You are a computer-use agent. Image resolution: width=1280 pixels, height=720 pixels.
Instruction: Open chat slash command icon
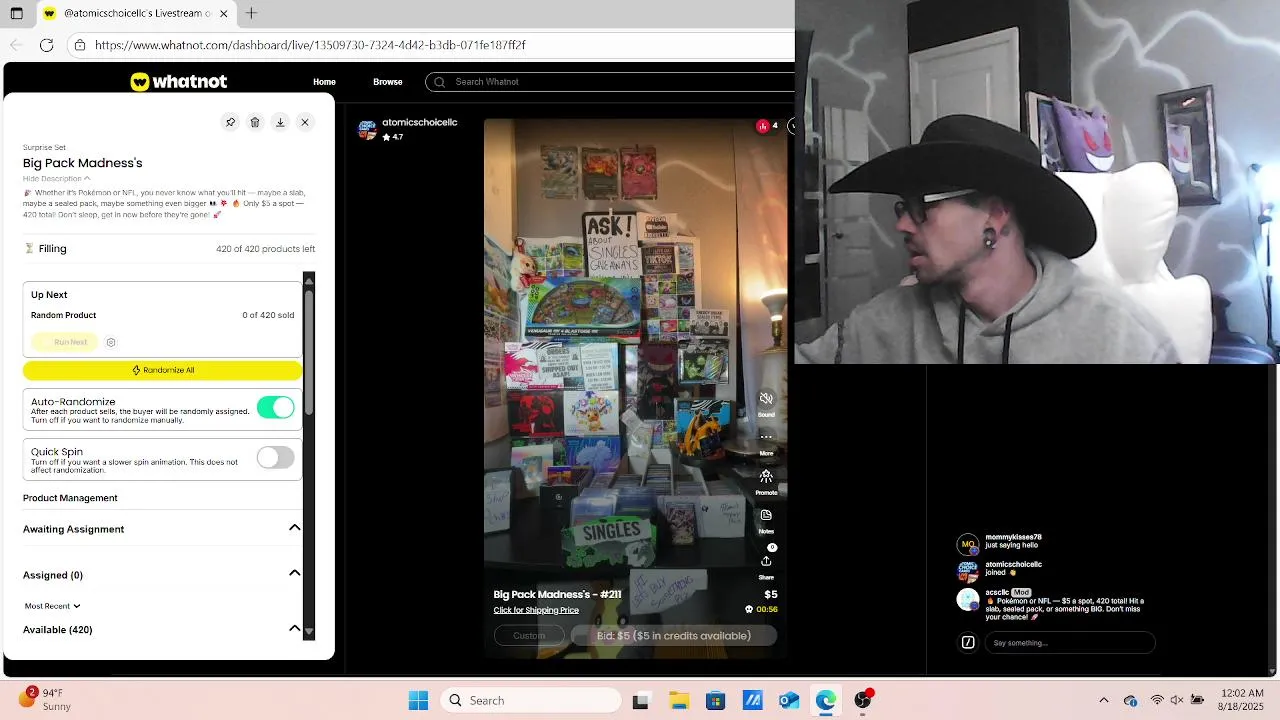pos(968,643)
